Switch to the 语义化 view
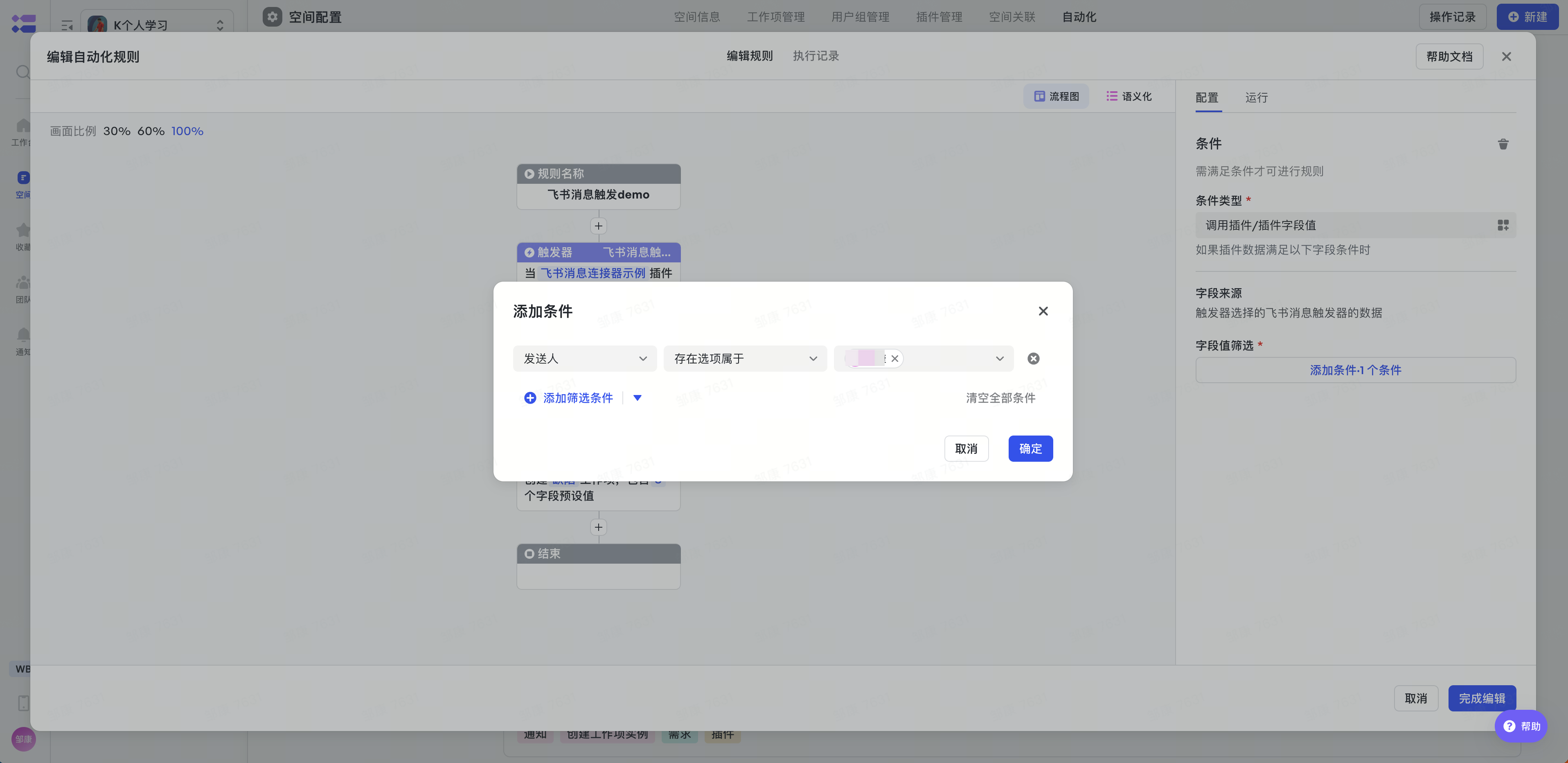The width and height of the screenshot is (1568, 763). [1129, 96]
